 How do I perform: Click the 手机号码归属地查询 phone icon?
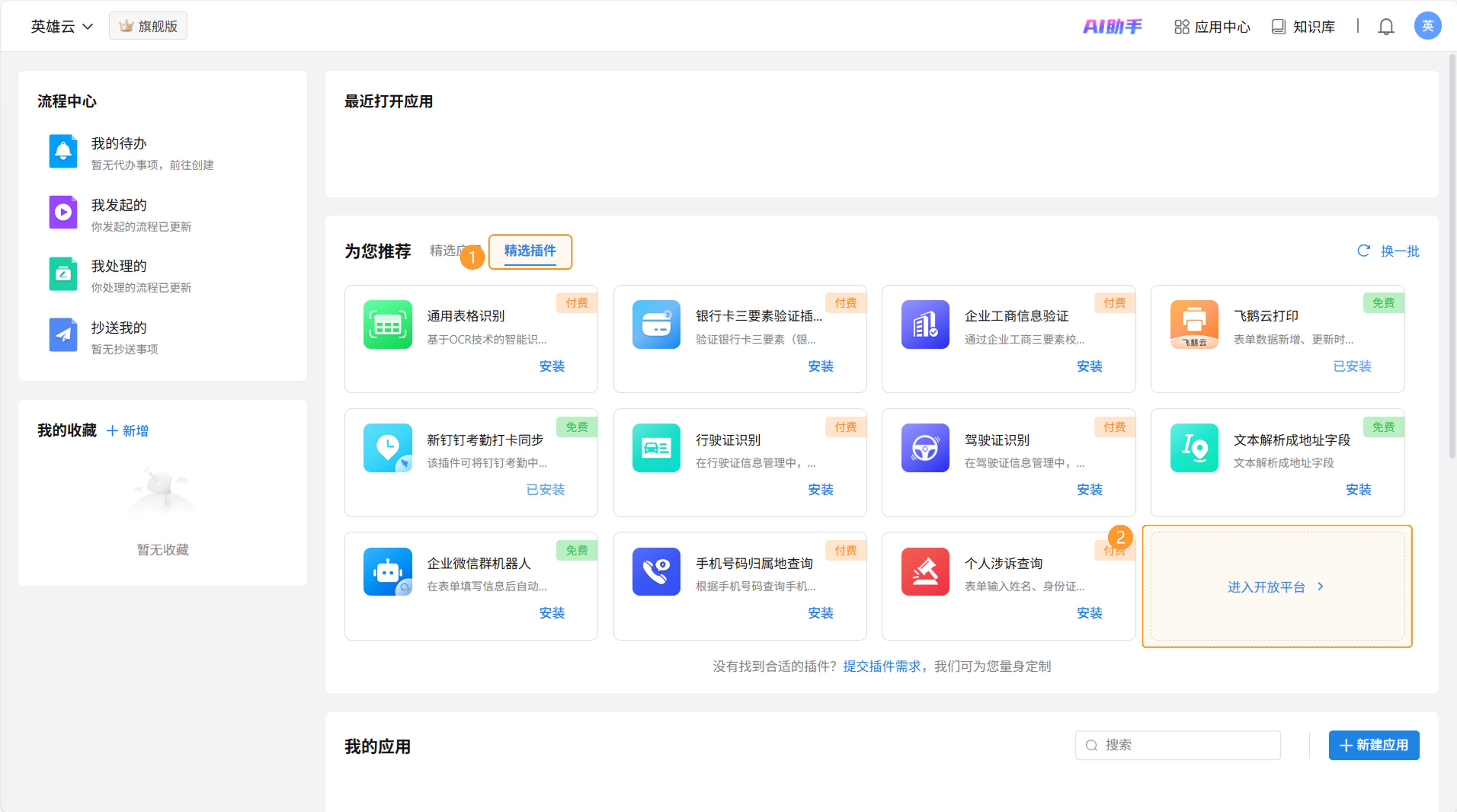[x=656, y=571]
